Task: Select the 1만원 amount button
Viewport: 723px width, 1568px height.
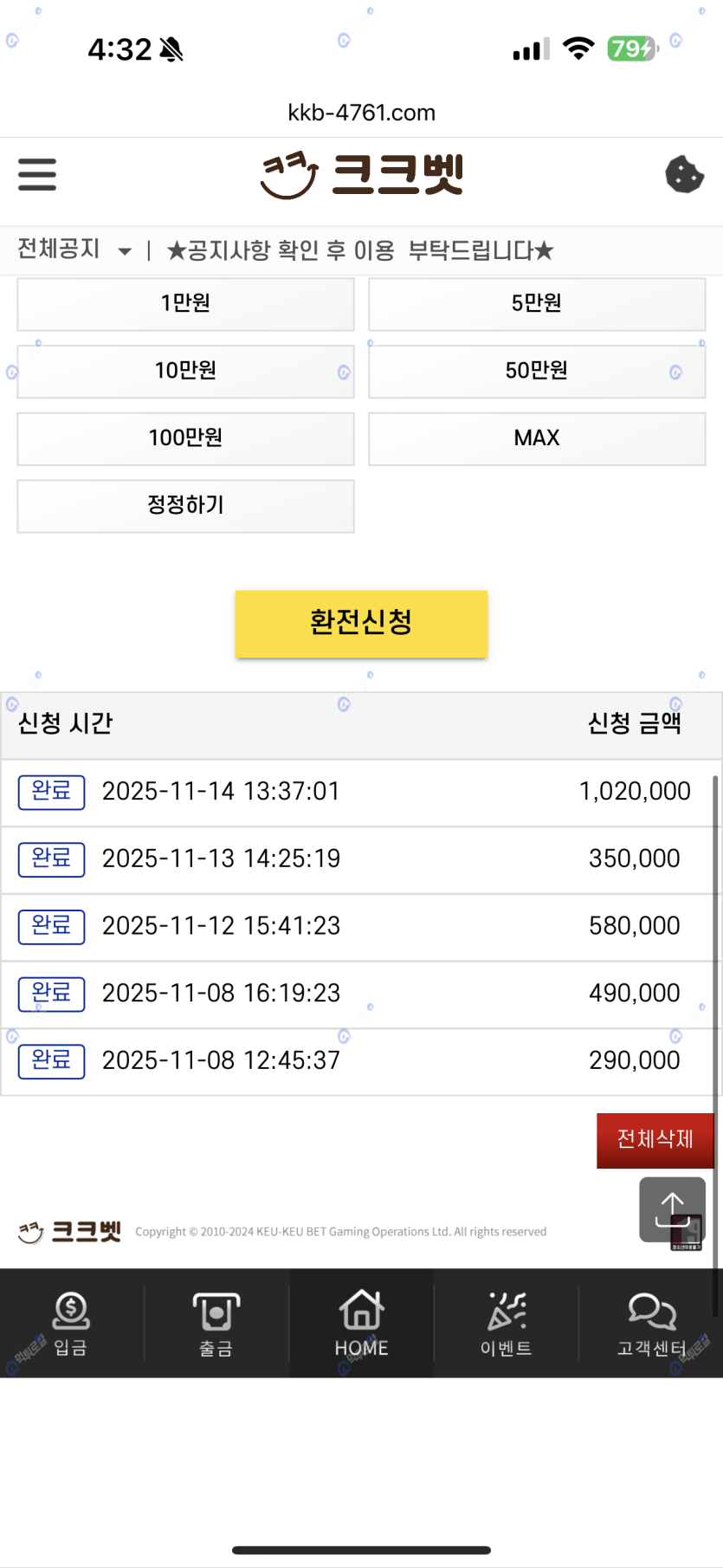Action: (185, 303)
